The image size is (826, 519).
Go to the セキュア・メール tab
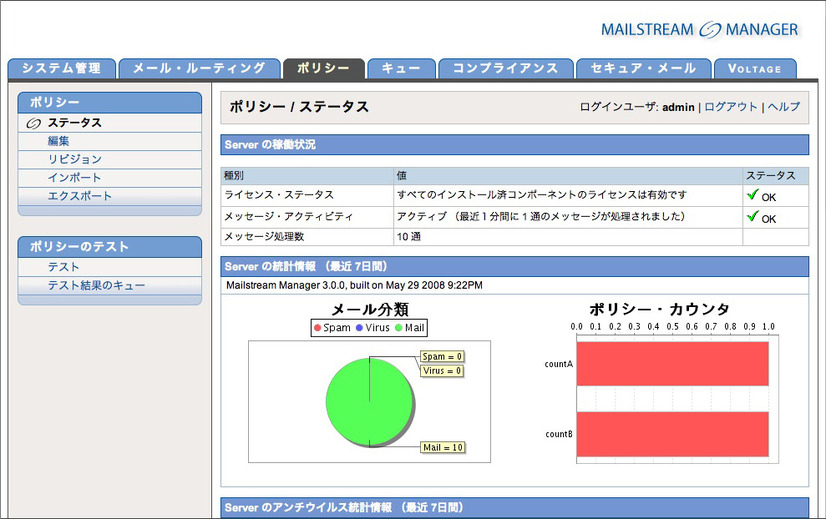point(643,68)
